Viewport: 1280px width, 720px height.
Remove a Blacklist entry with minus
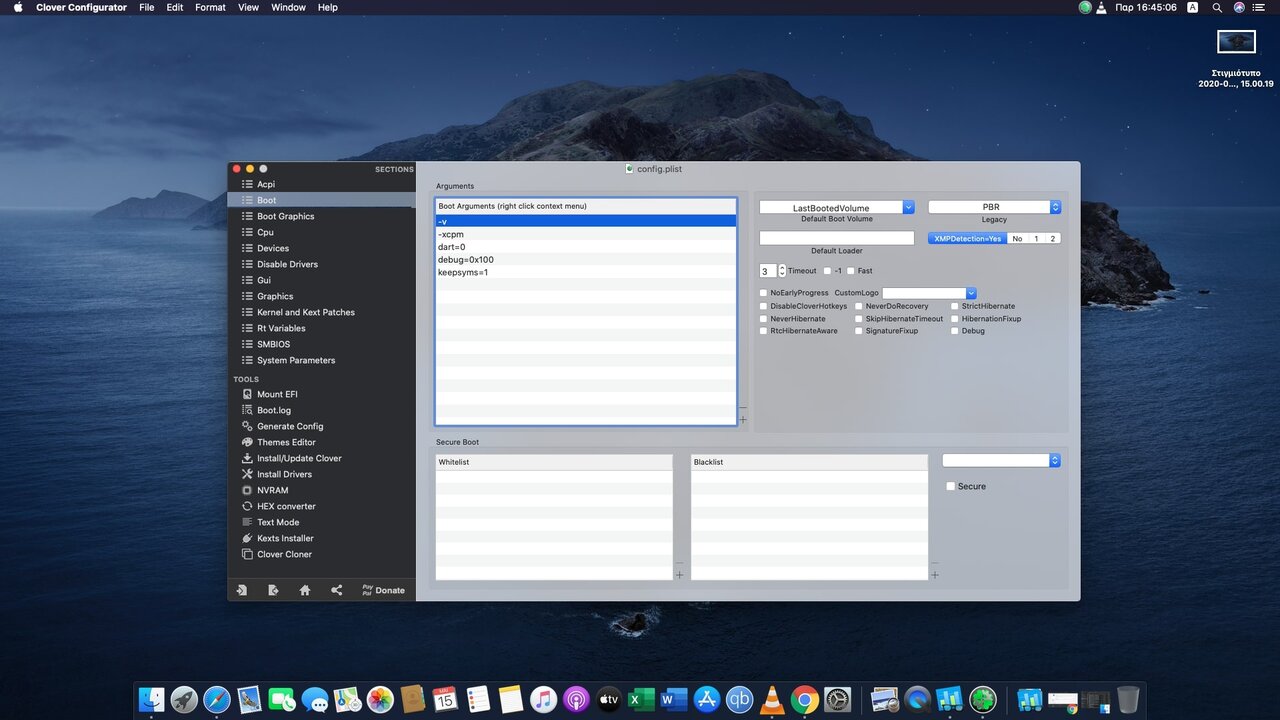click(935, 564)
